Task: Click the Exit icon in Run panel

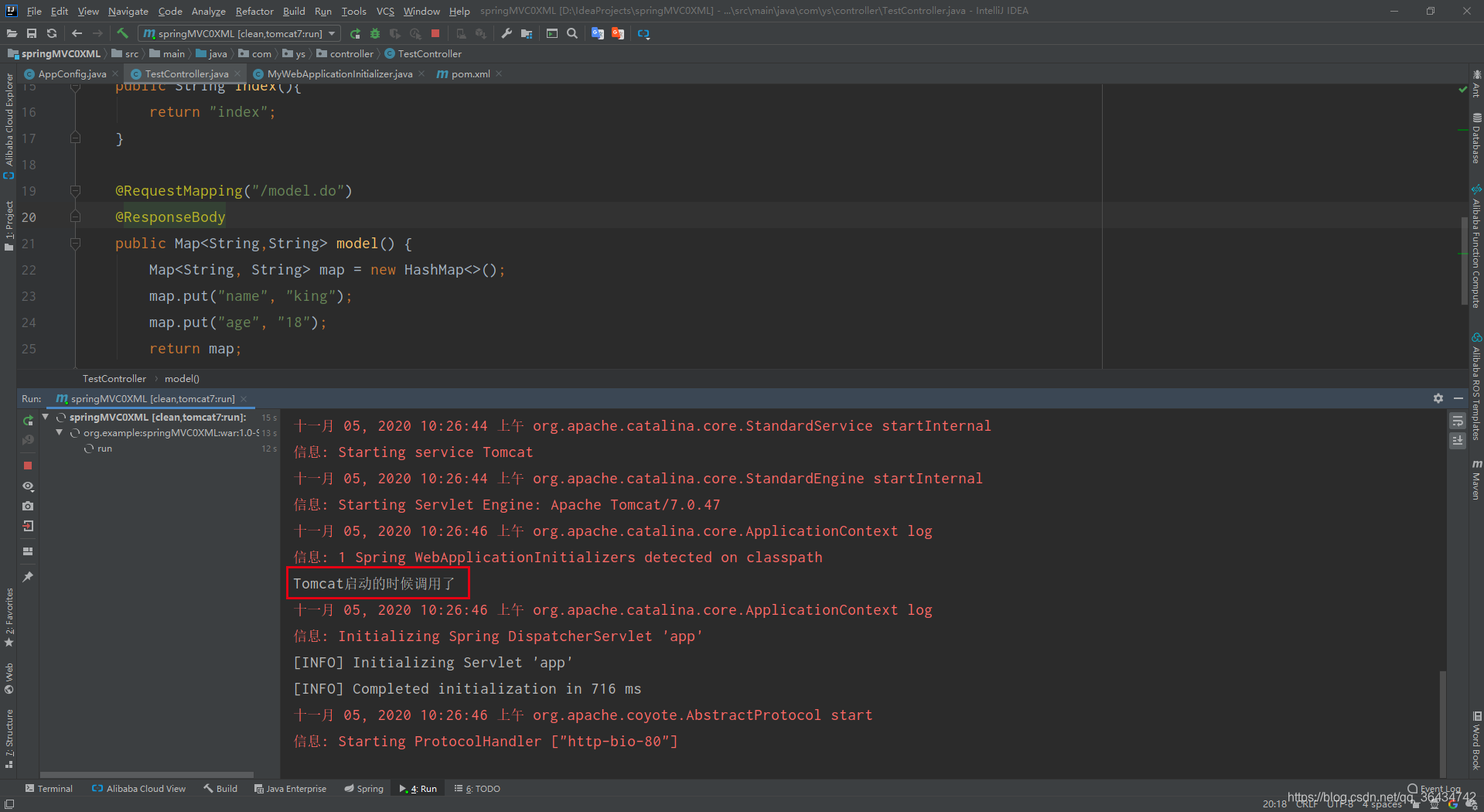Action: pyautogui.click(x=28, y=526)
